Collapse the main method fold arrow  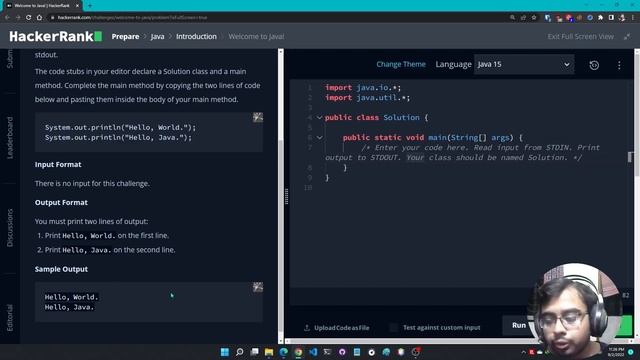coord(320,138)
